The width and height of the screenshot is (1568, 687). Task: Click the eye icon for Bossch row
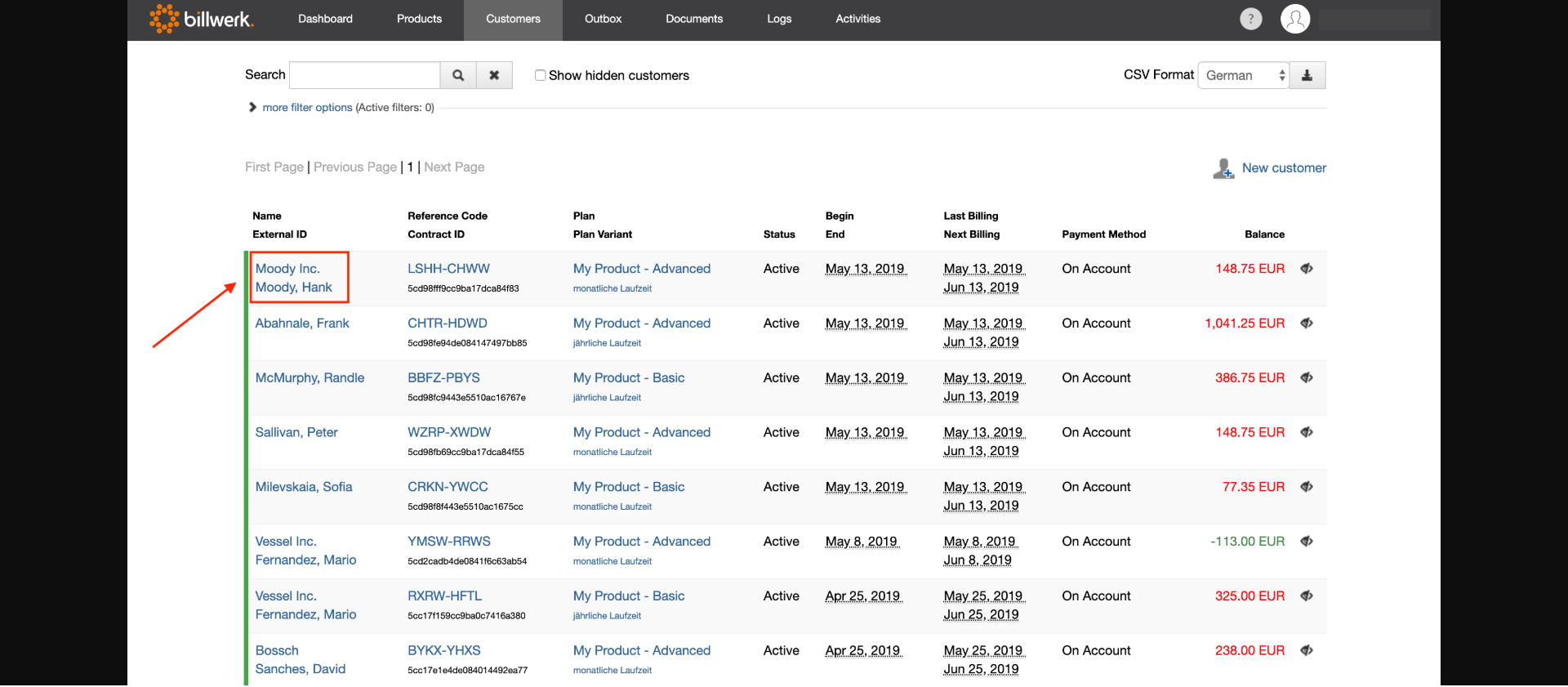[1307, 651]
